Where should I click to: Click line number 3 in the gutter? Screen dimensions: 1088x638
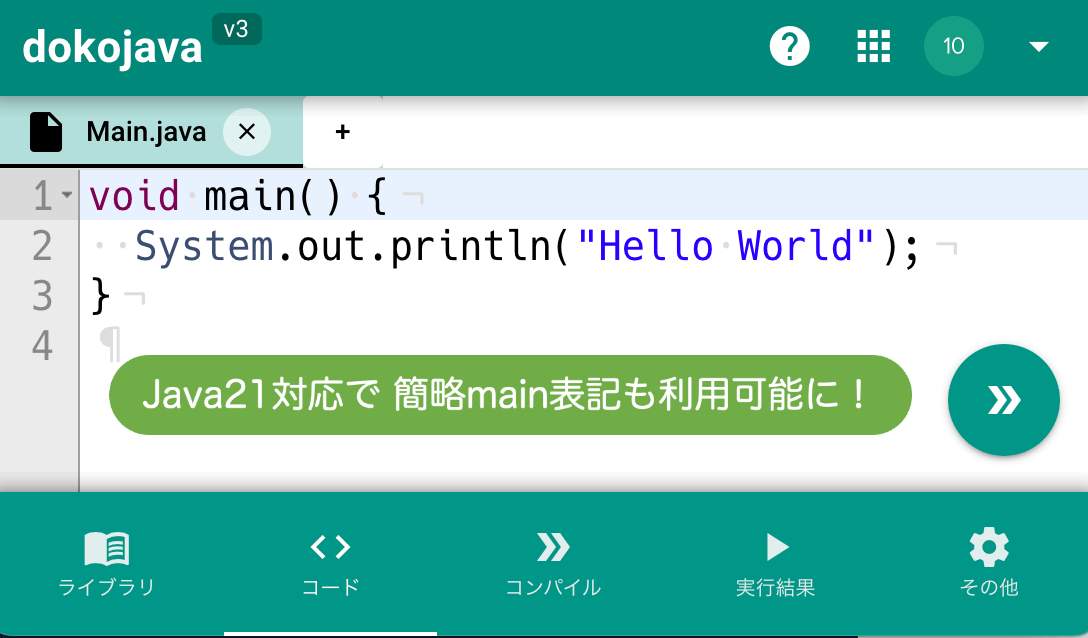pyautogui.click(x=41, y=296)
